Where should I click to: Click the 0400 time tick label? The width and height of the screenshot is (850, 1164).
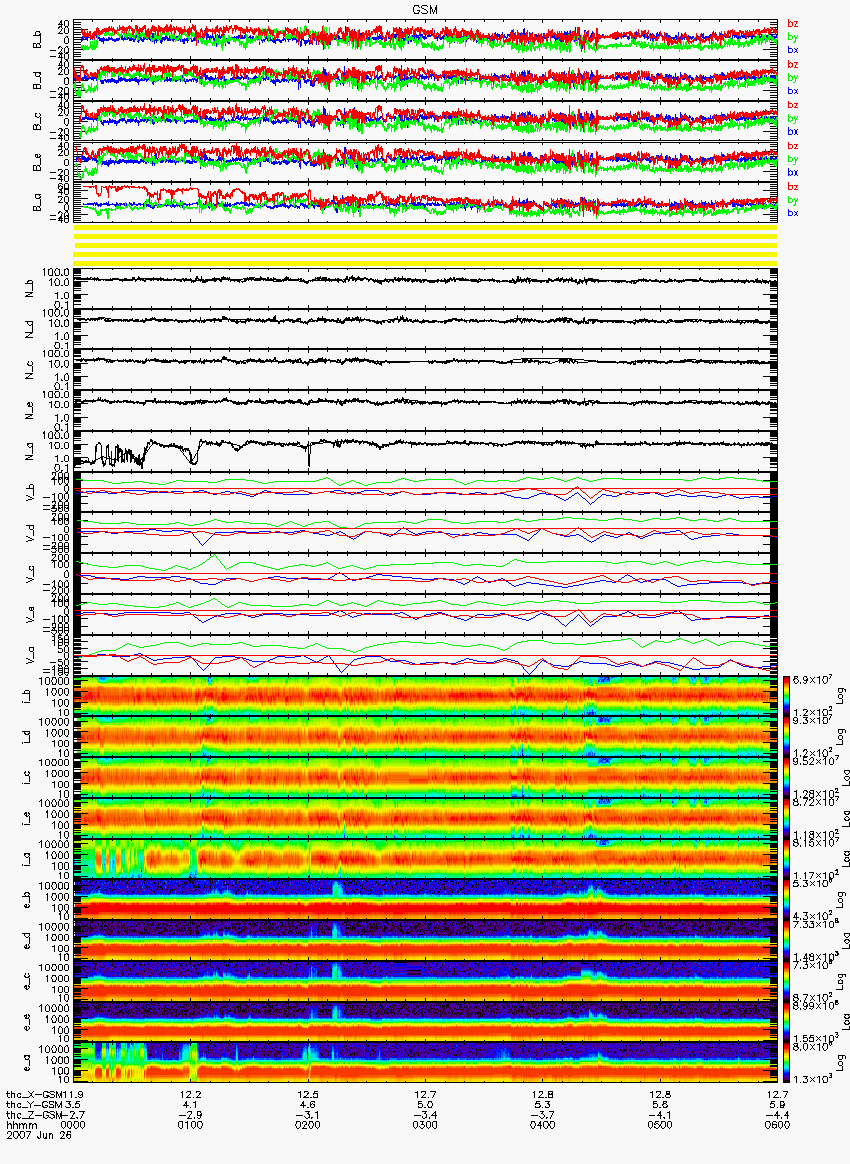(x=543, y=1125)
